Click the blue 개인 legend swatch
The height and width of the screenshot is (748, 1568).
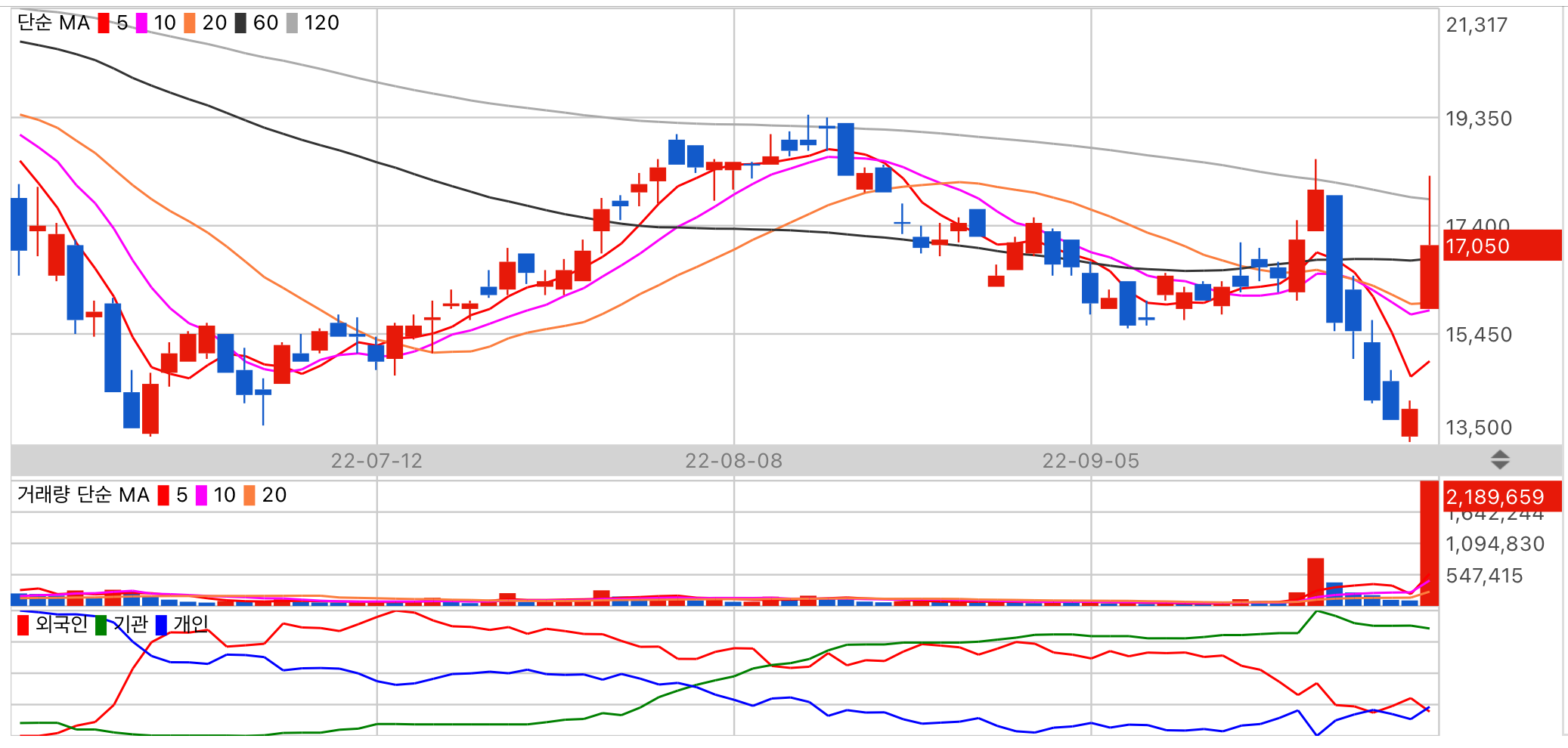161,625
